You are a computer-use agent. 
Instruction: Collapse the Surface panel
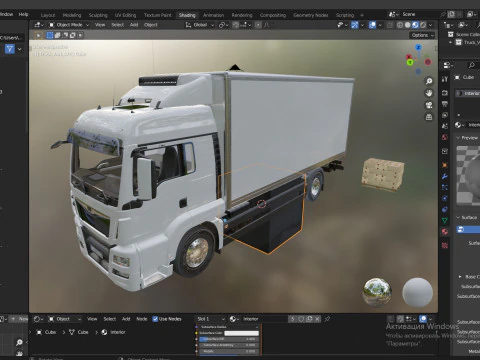[x=458, y=217]
